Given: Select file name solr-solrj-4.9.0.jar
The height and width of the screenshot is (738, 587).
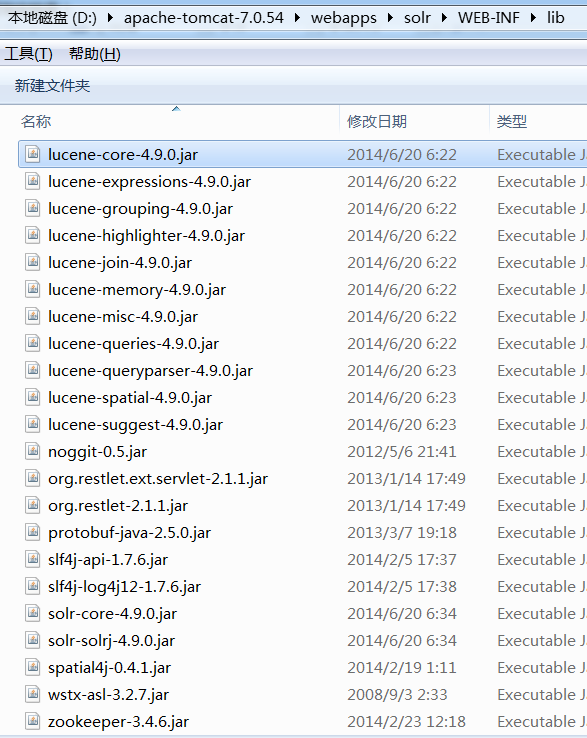Looking at the screenshot, I should coord(112,641).
